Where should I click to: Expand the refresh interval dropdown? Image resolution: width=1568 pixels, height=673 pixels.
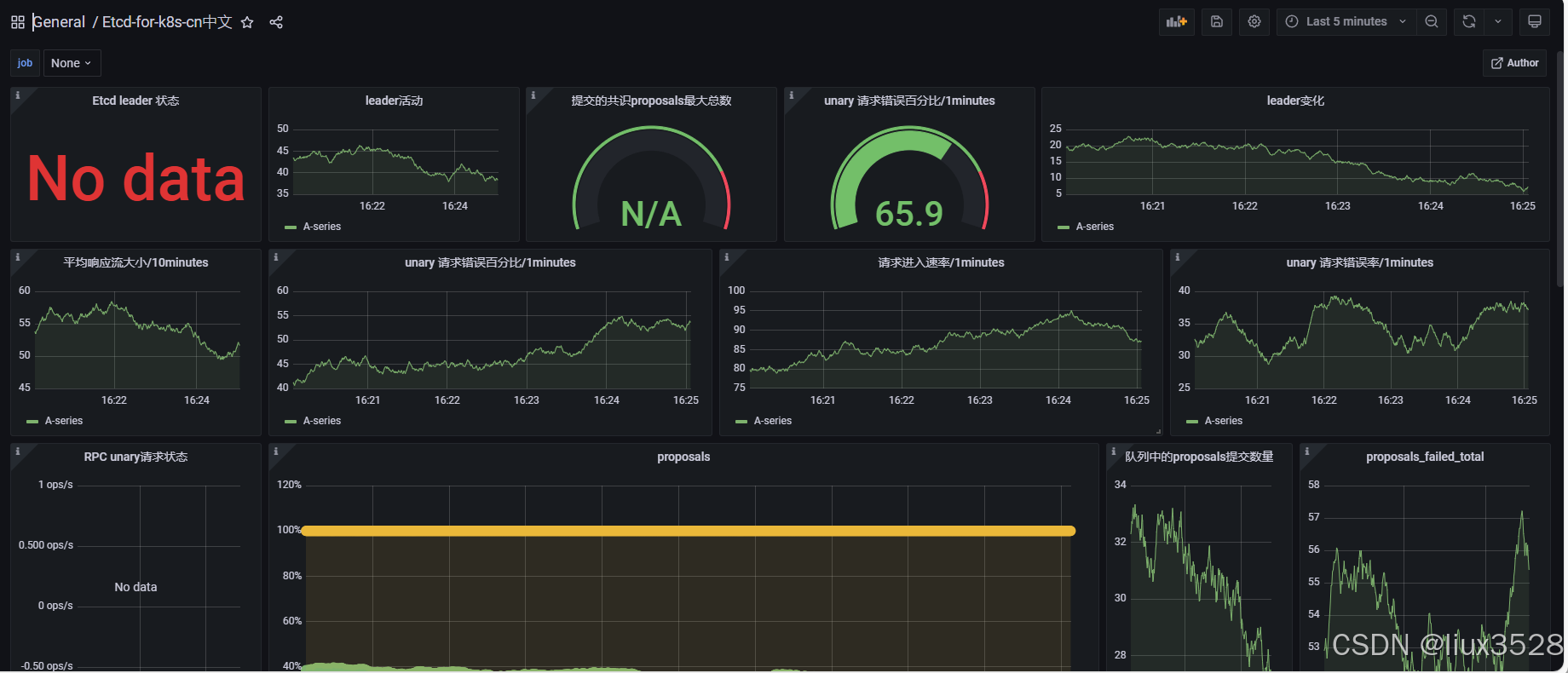coord(1498,21)
